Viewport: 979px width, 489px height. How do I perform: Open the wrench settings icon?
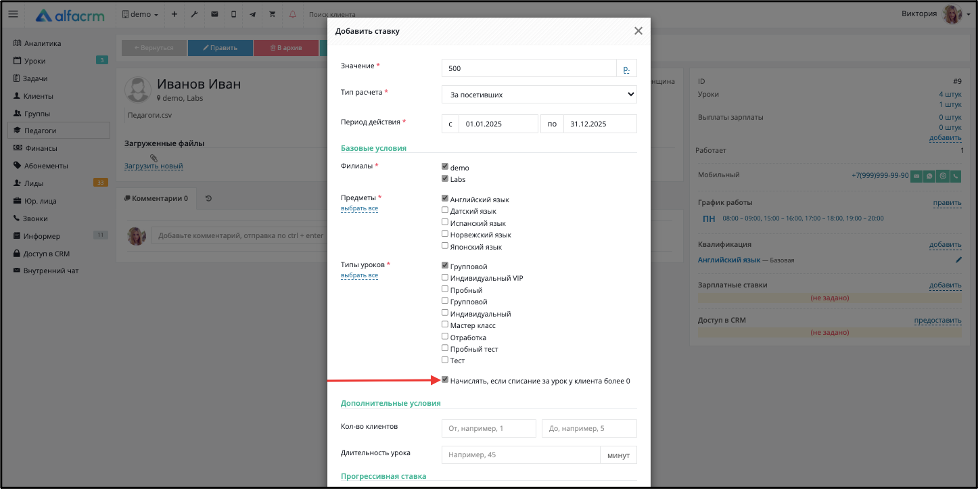194,14
